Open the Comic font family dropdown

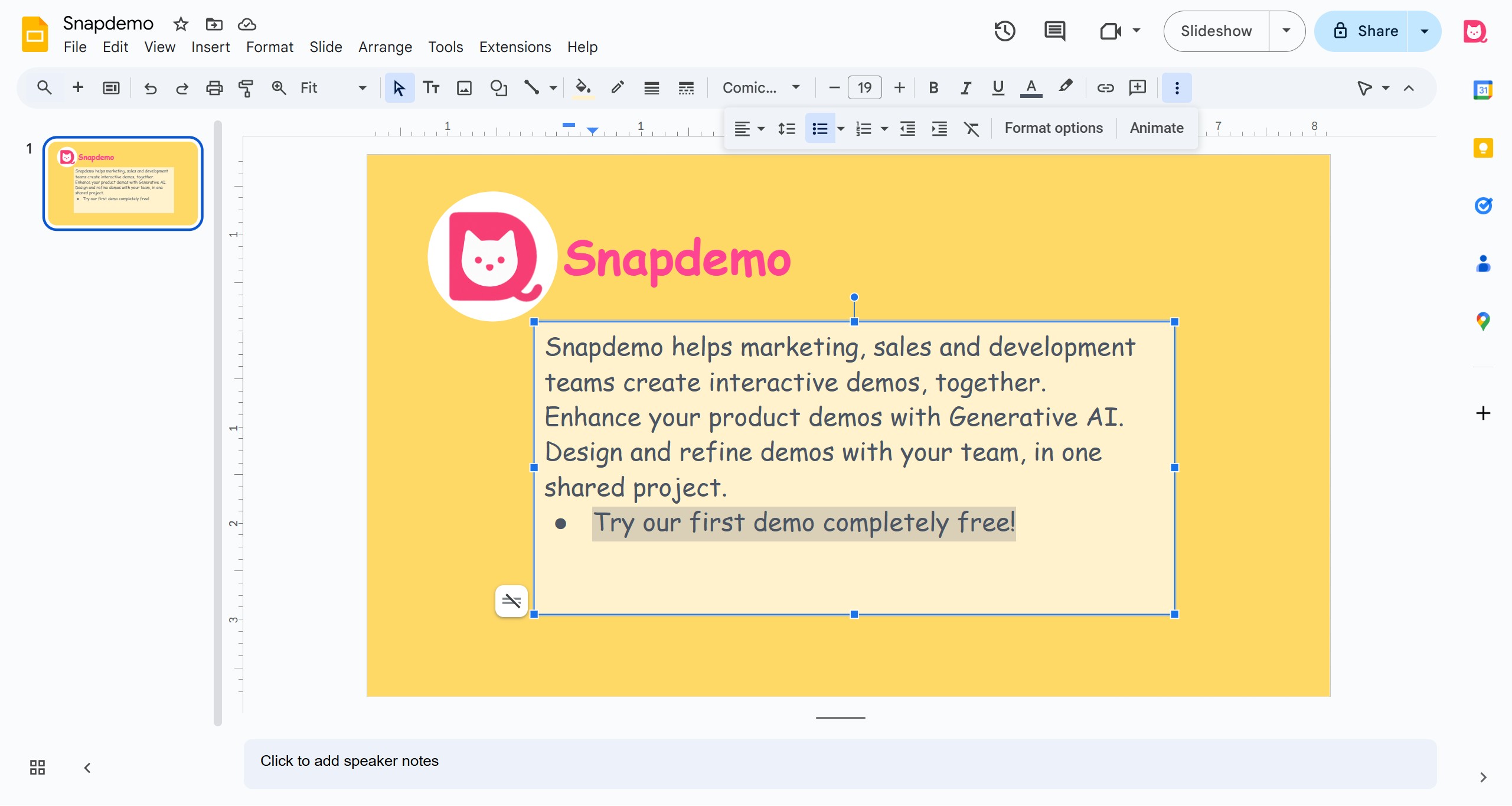tap(762, 88)
